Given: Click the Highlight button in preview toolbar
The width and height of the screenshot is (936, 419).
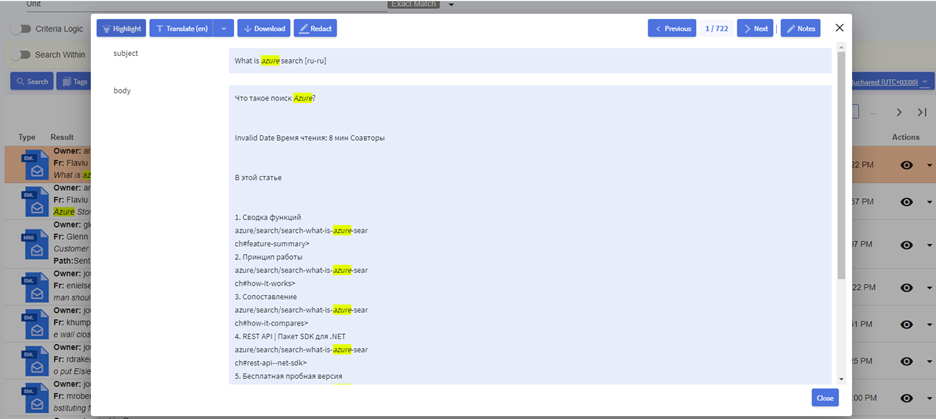Looking at the screenshot, I should click(x=121, y=28).
